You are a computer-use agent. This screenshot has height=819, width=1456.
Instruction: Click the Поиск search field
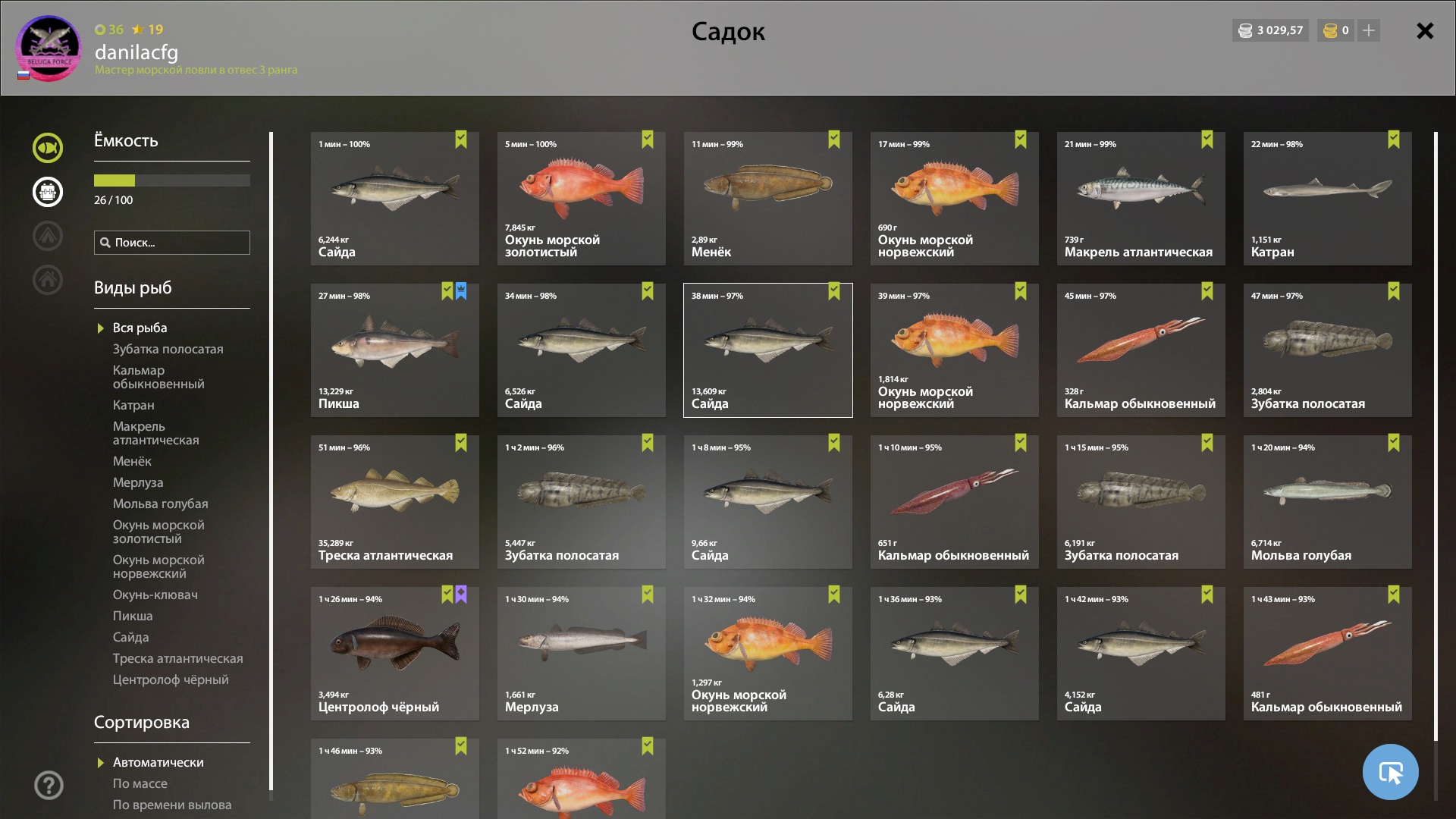click(x=172, y=243)
